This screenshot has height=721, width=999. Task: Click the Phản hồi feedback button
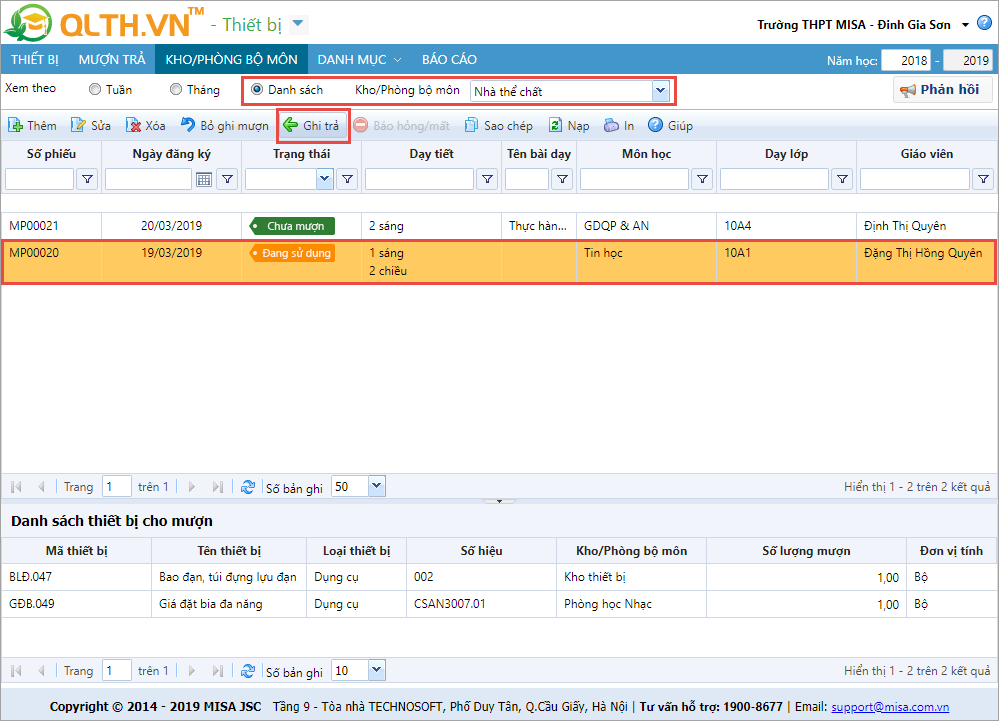pyautogui.click(x=942, y=89)
